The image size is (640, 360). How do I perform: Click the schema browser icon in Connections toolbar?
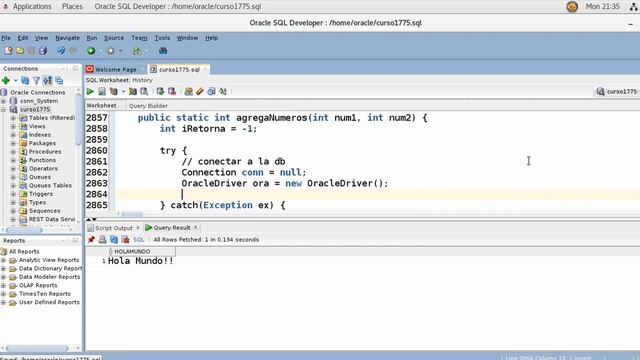click(x=47, y=80)
